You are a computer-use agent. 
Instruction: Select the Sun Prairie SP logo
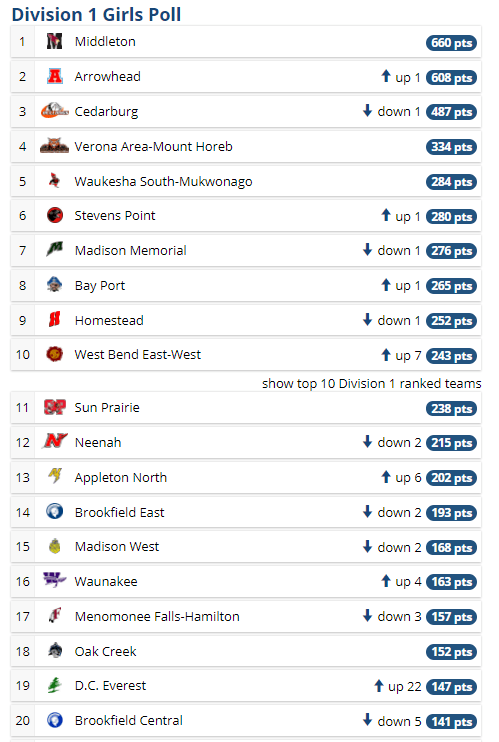(x=54, y=407)
